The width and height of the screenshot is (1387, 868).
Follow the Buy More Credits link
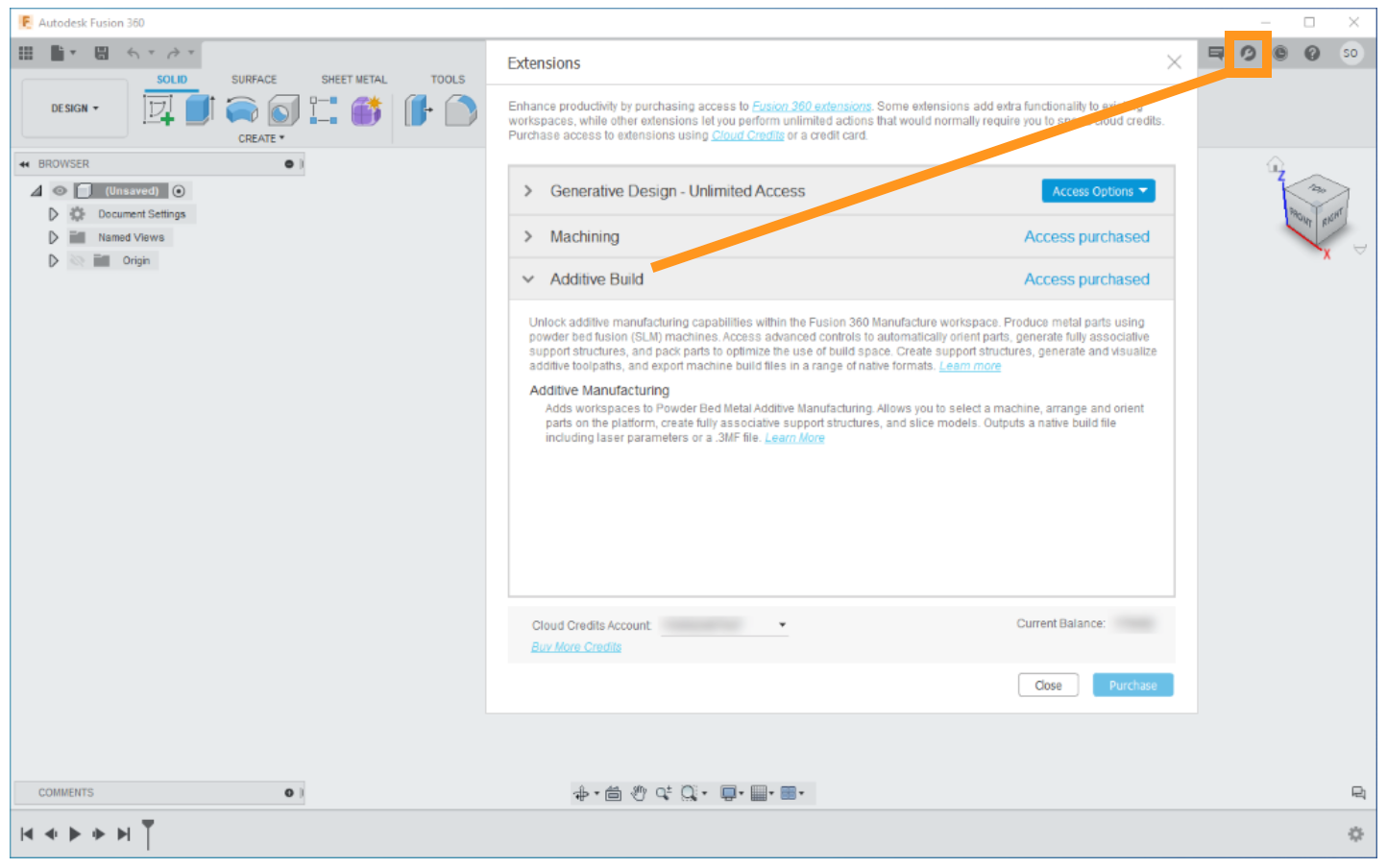(x=576, y=647)
